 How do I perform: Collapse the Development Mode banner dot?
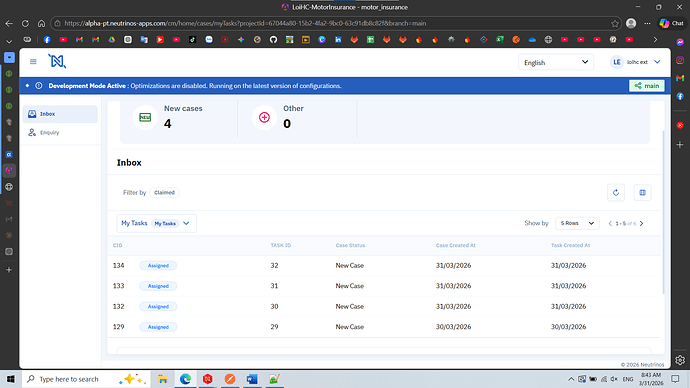click(x=27, y=86)
